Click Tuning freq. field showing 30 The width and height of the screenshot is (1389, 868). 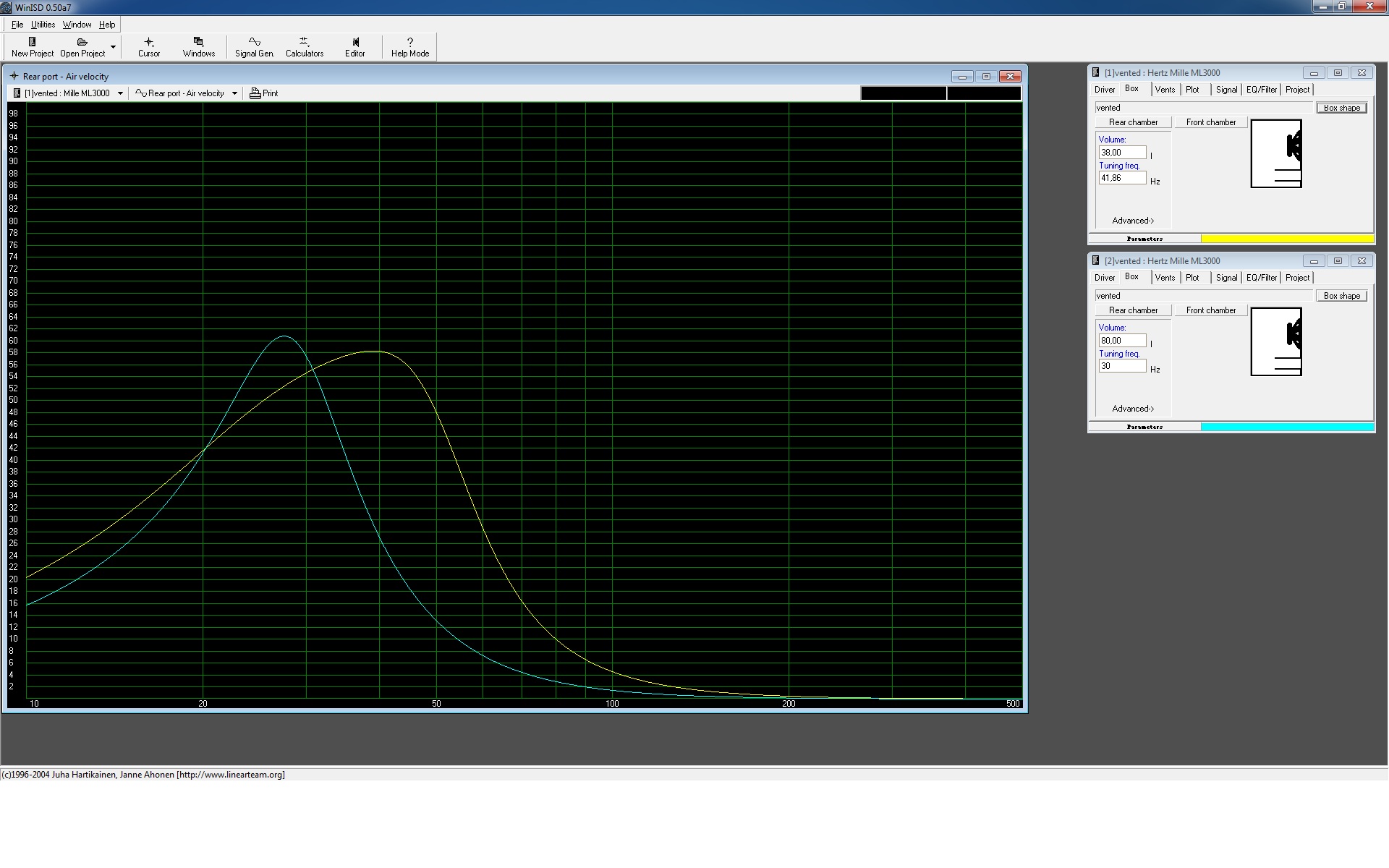click(1122, 366)
